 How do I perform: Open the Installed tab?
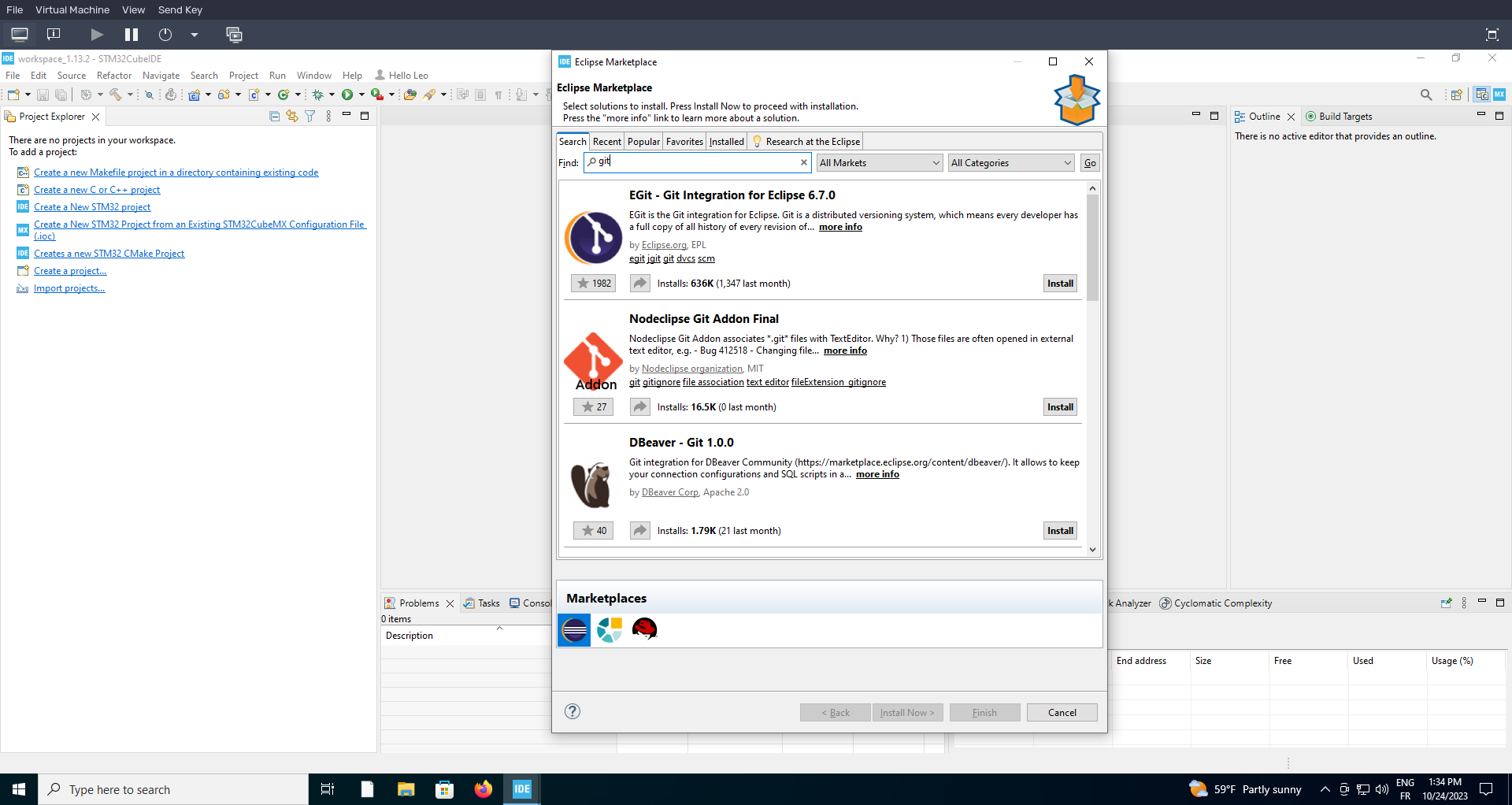726,142
